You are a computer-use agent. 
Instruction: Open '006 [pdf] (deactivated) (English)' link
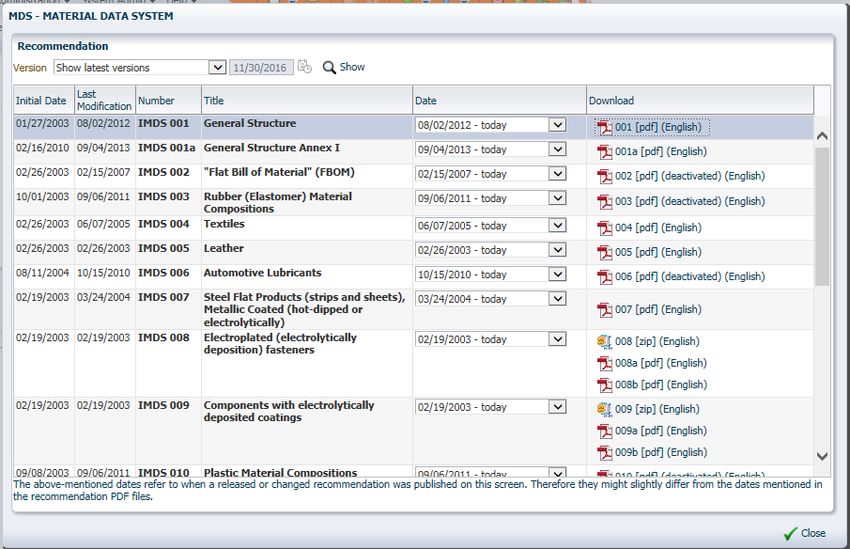[x=690, y=276]
